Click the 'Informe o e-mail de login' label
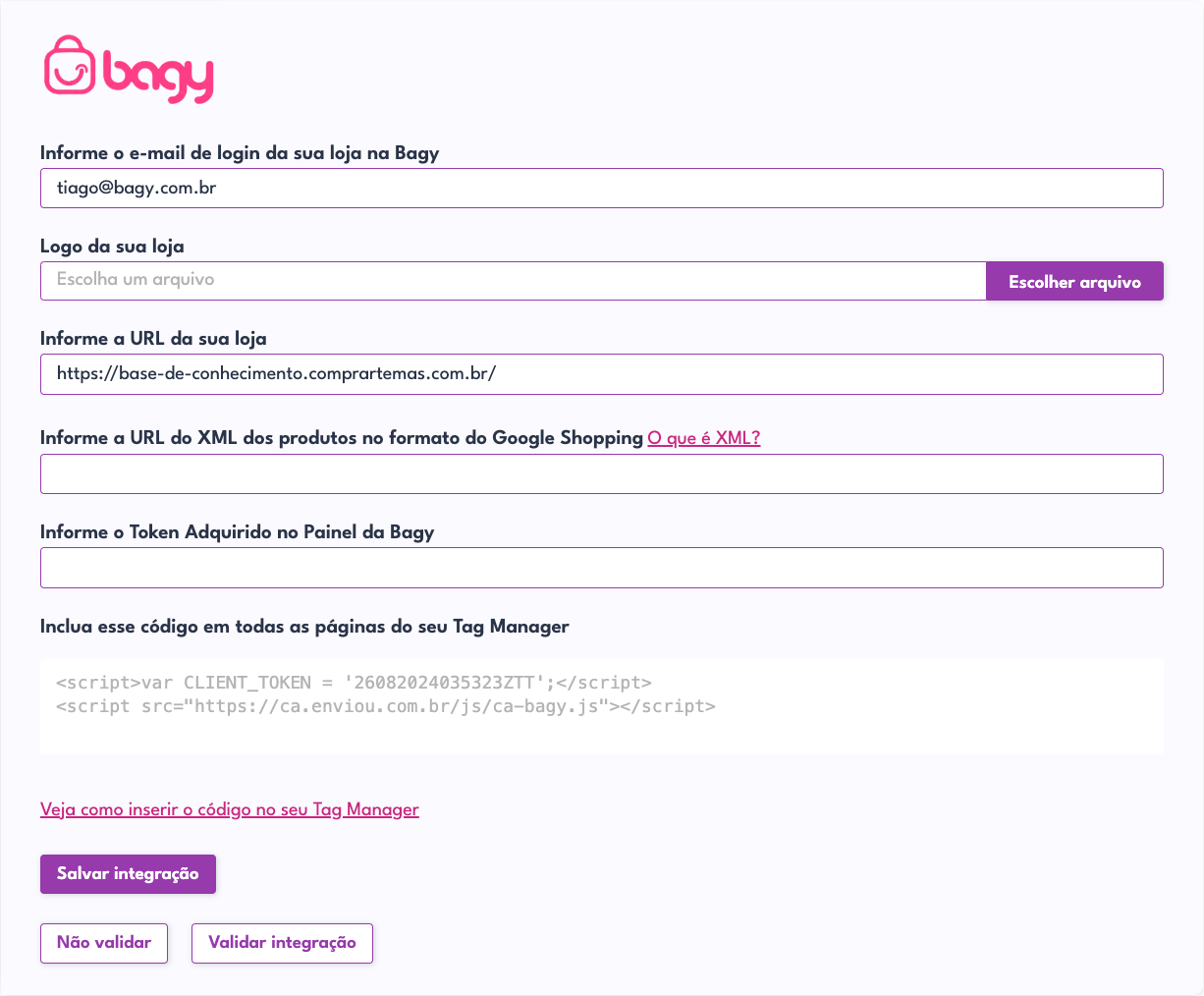The image size is (1204, 996). (240, 153)
